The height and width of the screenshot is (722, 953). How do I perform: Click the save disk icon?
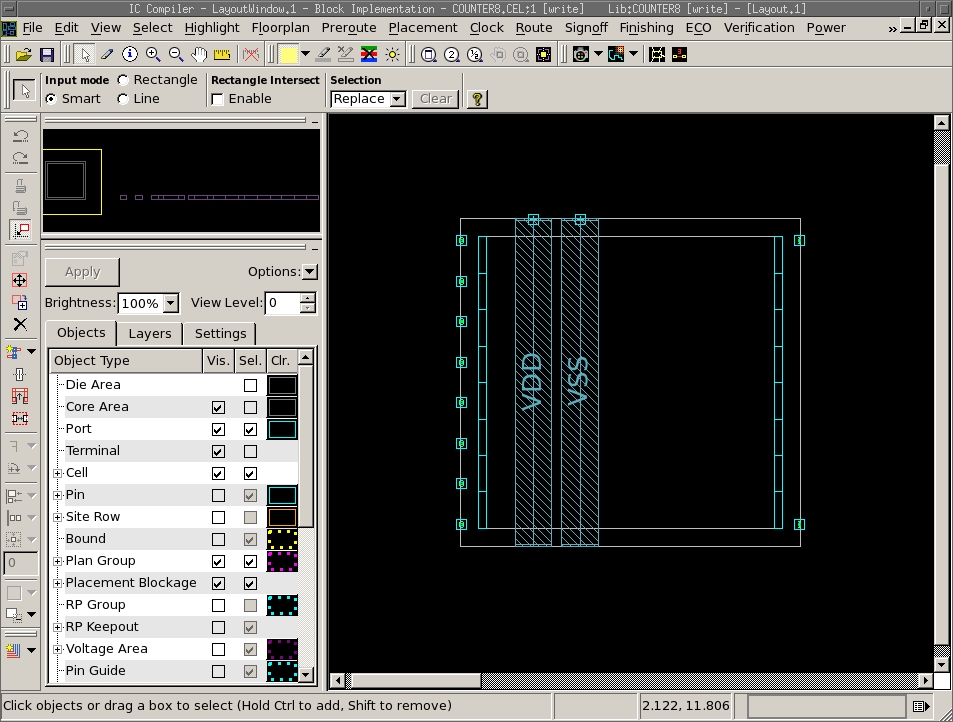click(46, 54)
